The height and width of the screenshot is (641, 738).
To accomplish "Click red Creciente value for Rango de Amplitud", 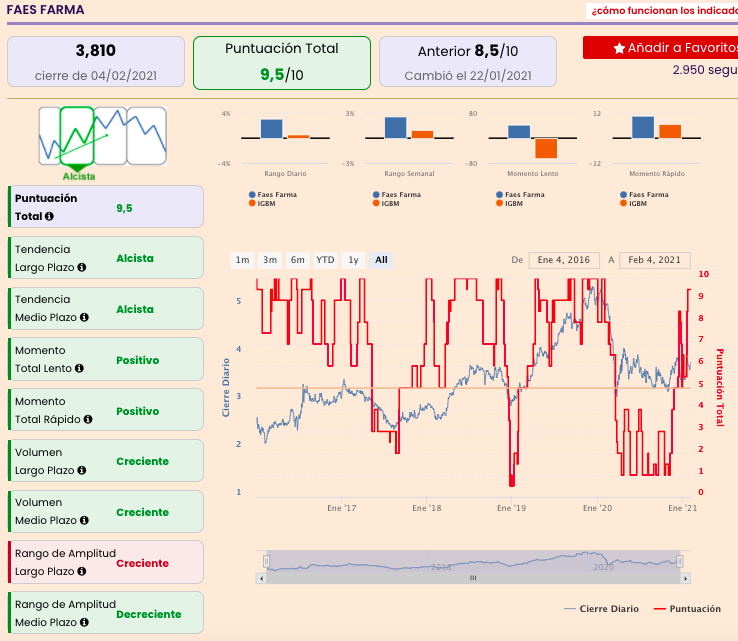I will tap(143, 563).
